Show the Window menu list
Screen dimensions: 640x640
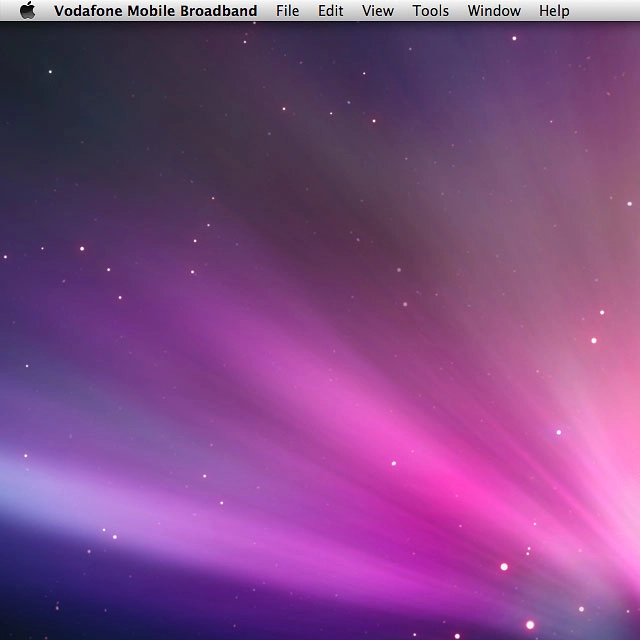494,11
